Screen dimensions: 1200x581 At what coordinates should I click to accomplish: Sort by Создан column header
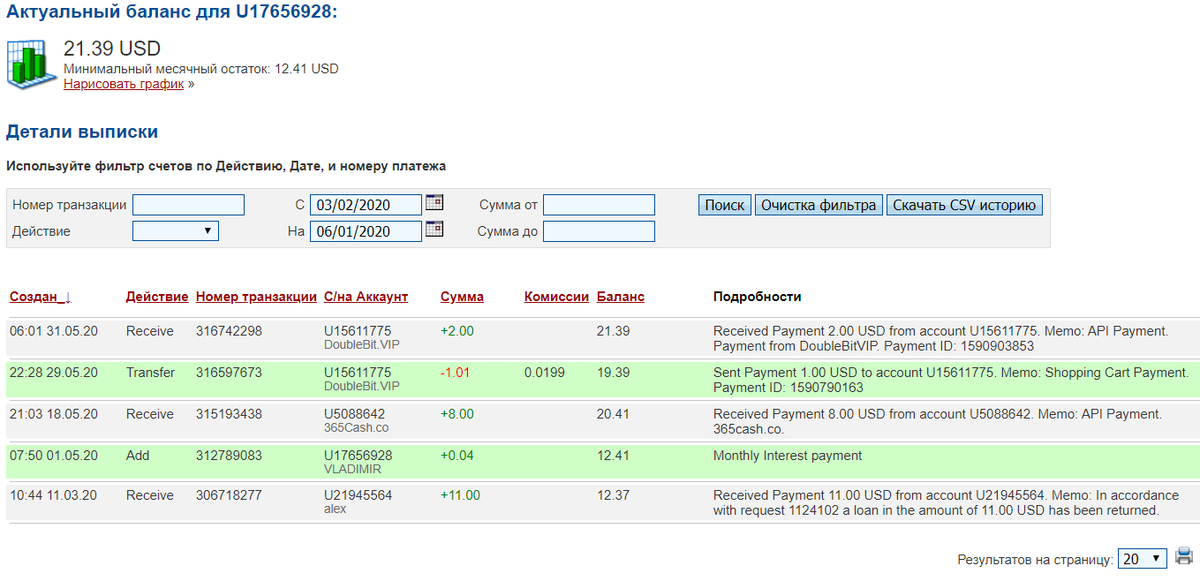[40, 297]
